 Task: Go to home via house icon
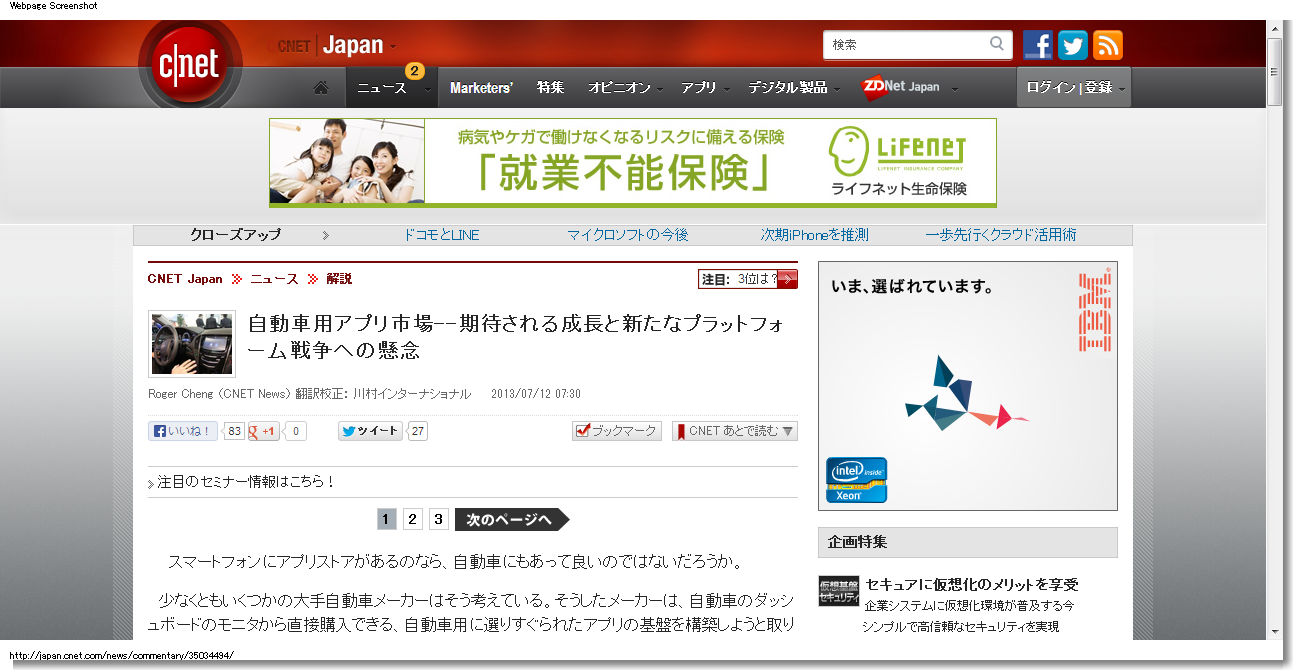(321, 88)
